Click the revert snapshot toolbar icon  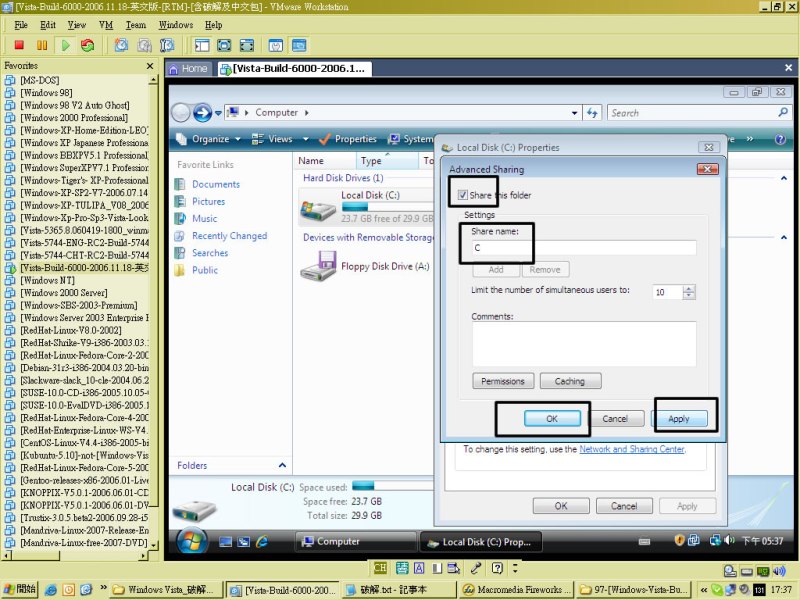pos(144,45)
